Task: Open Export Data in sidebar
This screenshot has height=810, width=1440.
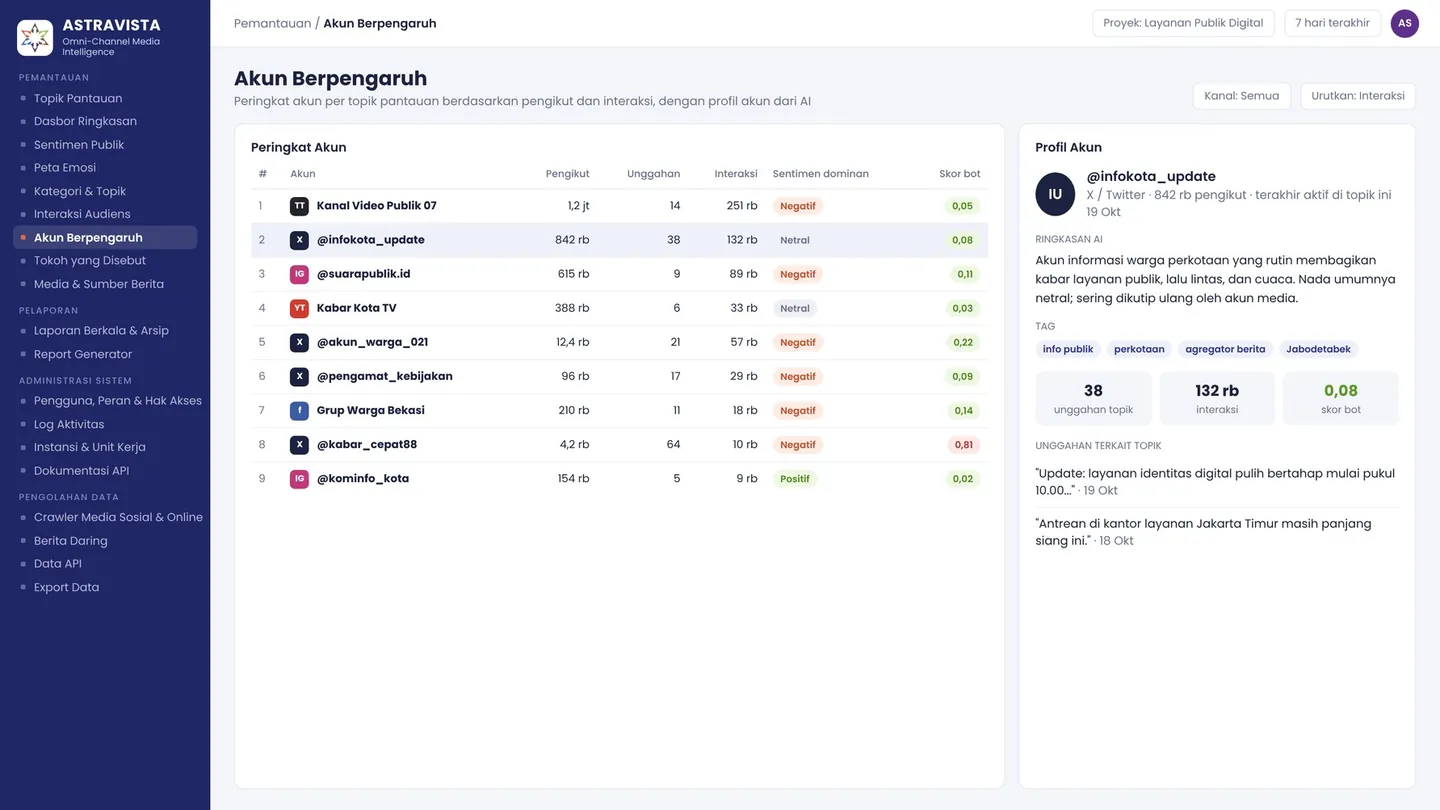Action: coord(66,587)
